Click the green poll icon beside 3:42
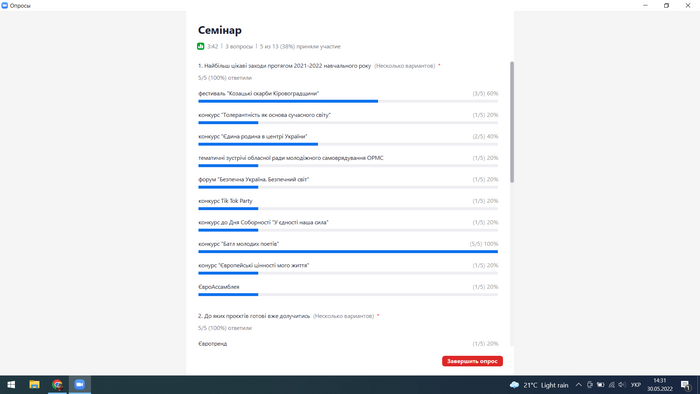The height and width of the screenshot is (394, 700). click(201, 46)
